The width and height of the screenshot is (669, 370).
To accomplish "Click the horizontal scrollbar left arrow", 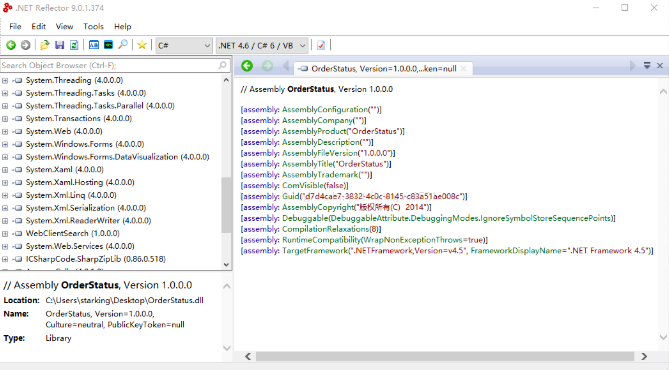I will [248, 356].
